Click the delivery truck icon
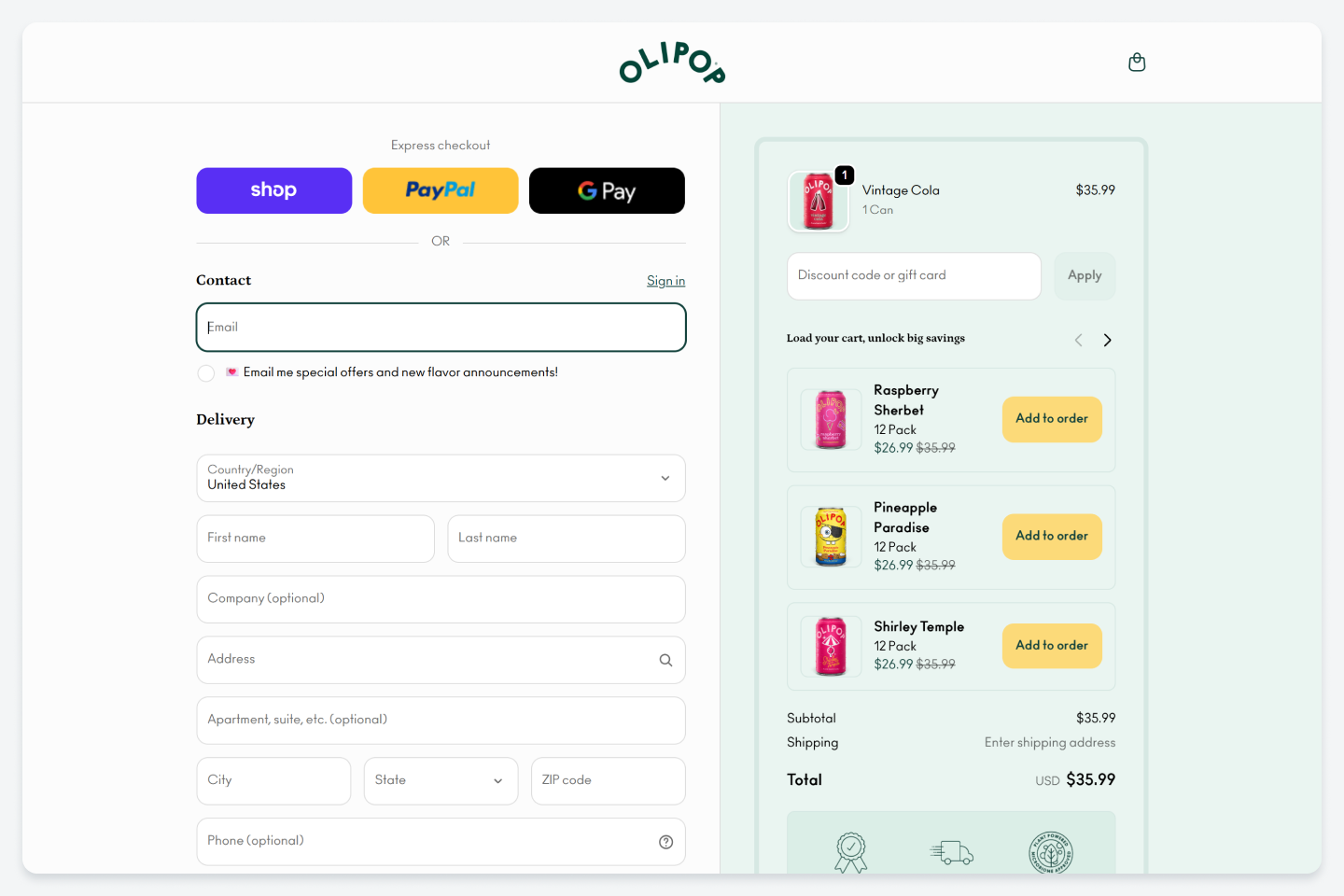This screenshot has width=1344, height=896. [951, 852]
